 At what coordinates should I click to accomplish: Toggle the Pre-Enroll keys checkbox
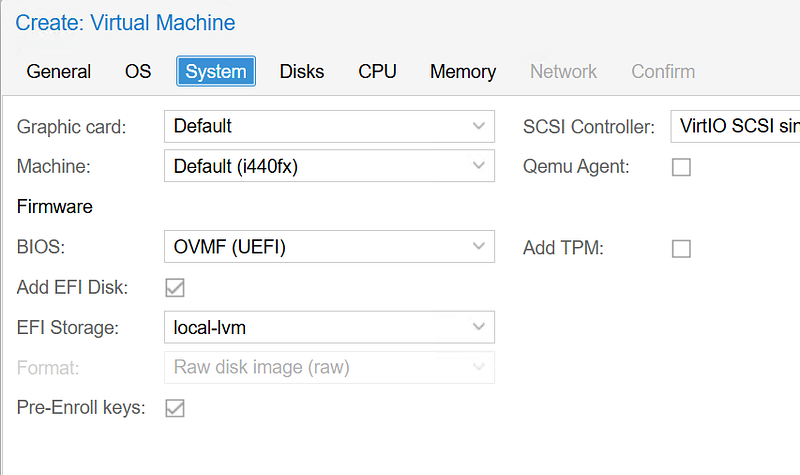click(175, 408)
